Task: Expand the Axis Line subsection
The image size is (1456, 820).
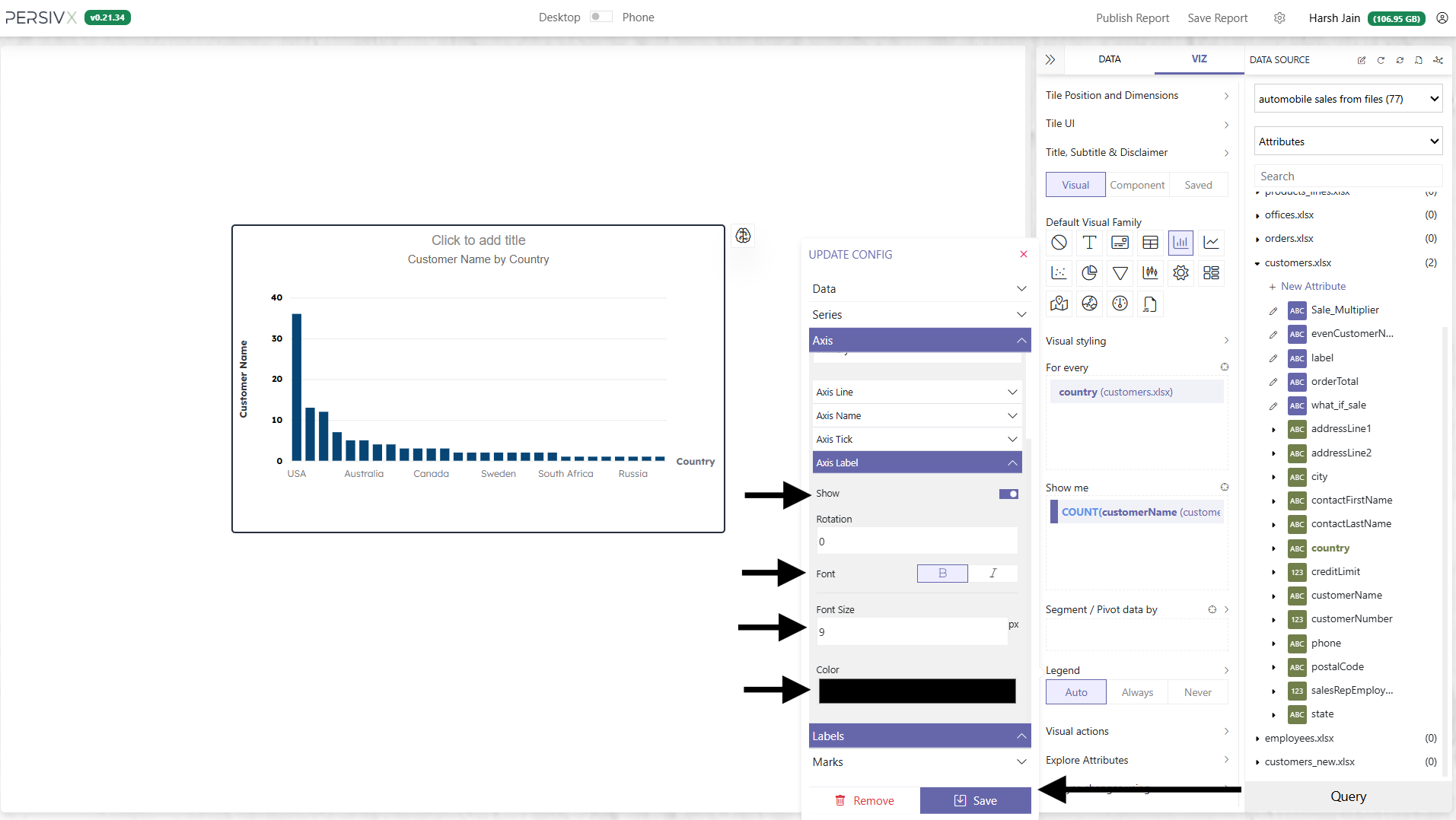Action: tap(917, 393)
